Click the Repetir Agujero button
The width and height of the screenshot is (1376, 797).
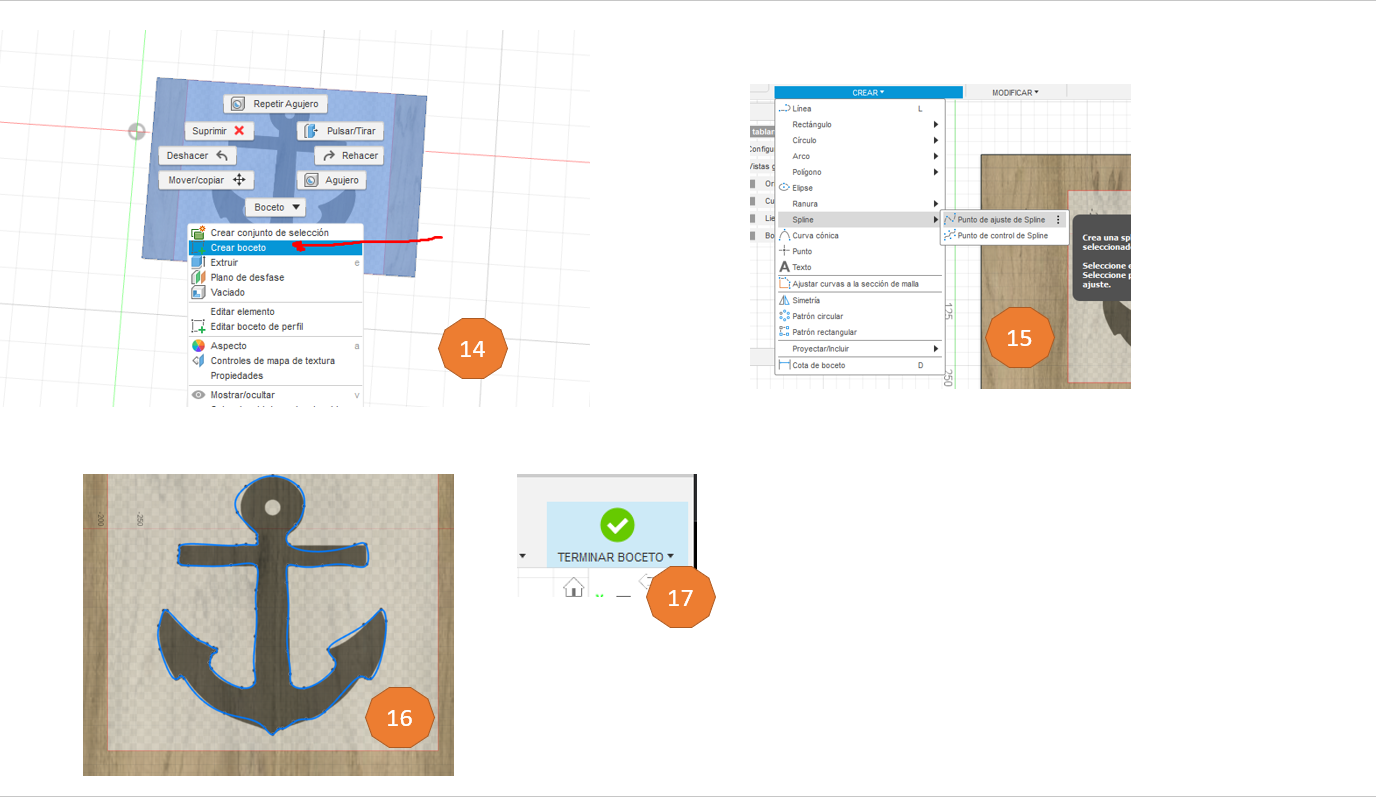click(276, 103)
